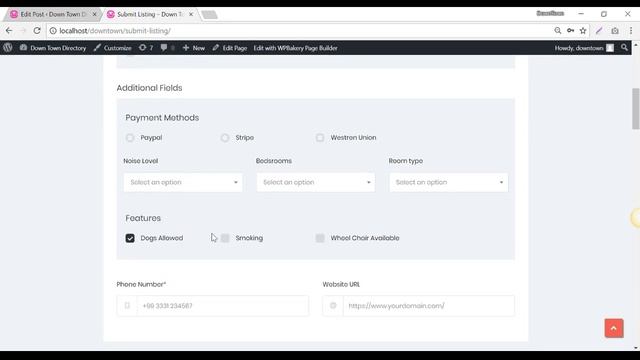This screenshot has height=360, width=640.
Task: Select the Submit Listing browser tab
Action: pos(150,14)
